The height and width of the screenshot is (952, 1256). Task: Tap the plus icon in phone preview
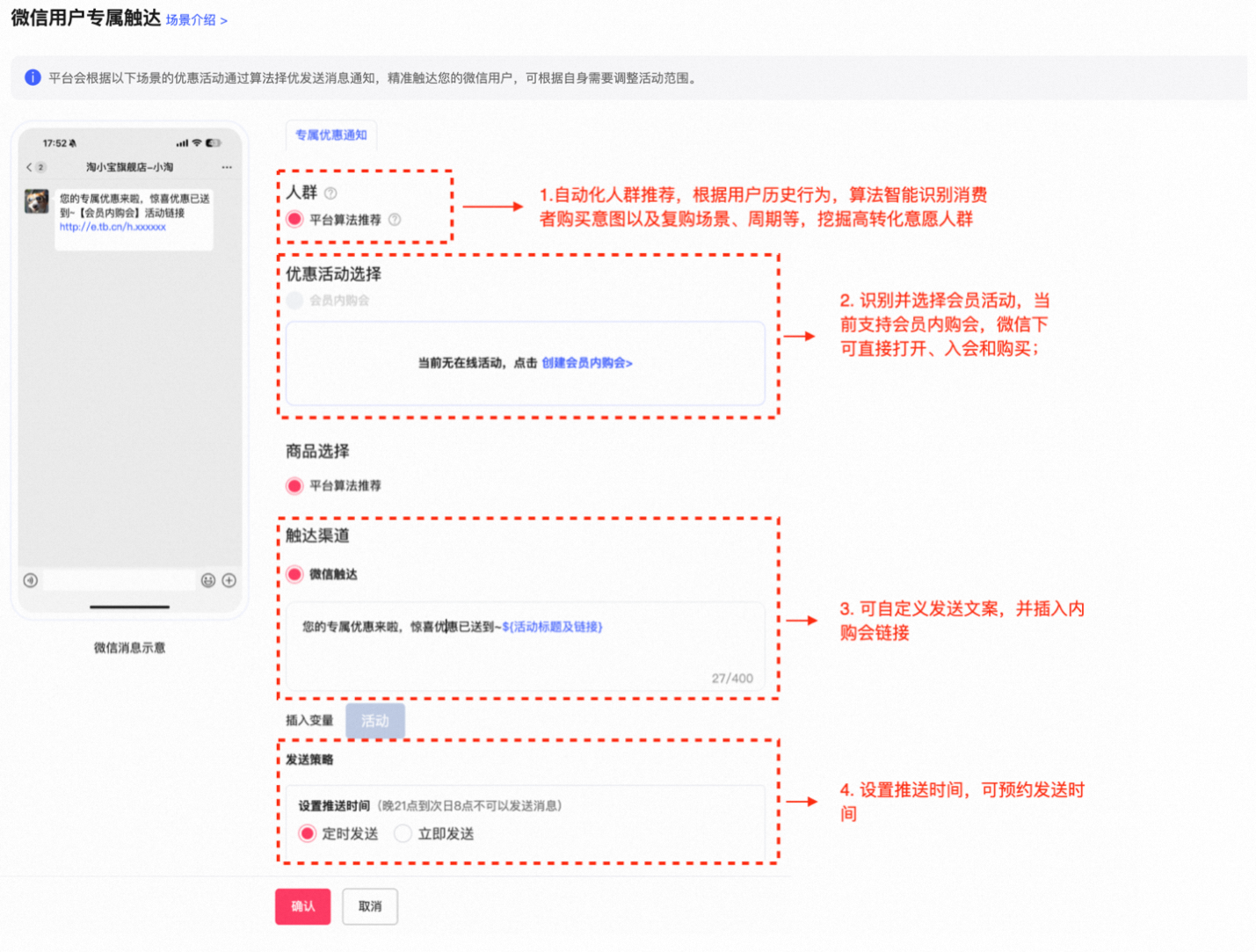pos(229,580)
